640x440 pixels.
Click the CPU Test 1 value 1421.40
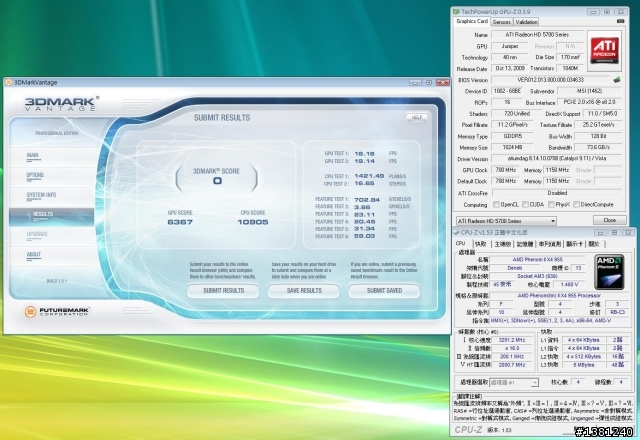click(369, 176)
